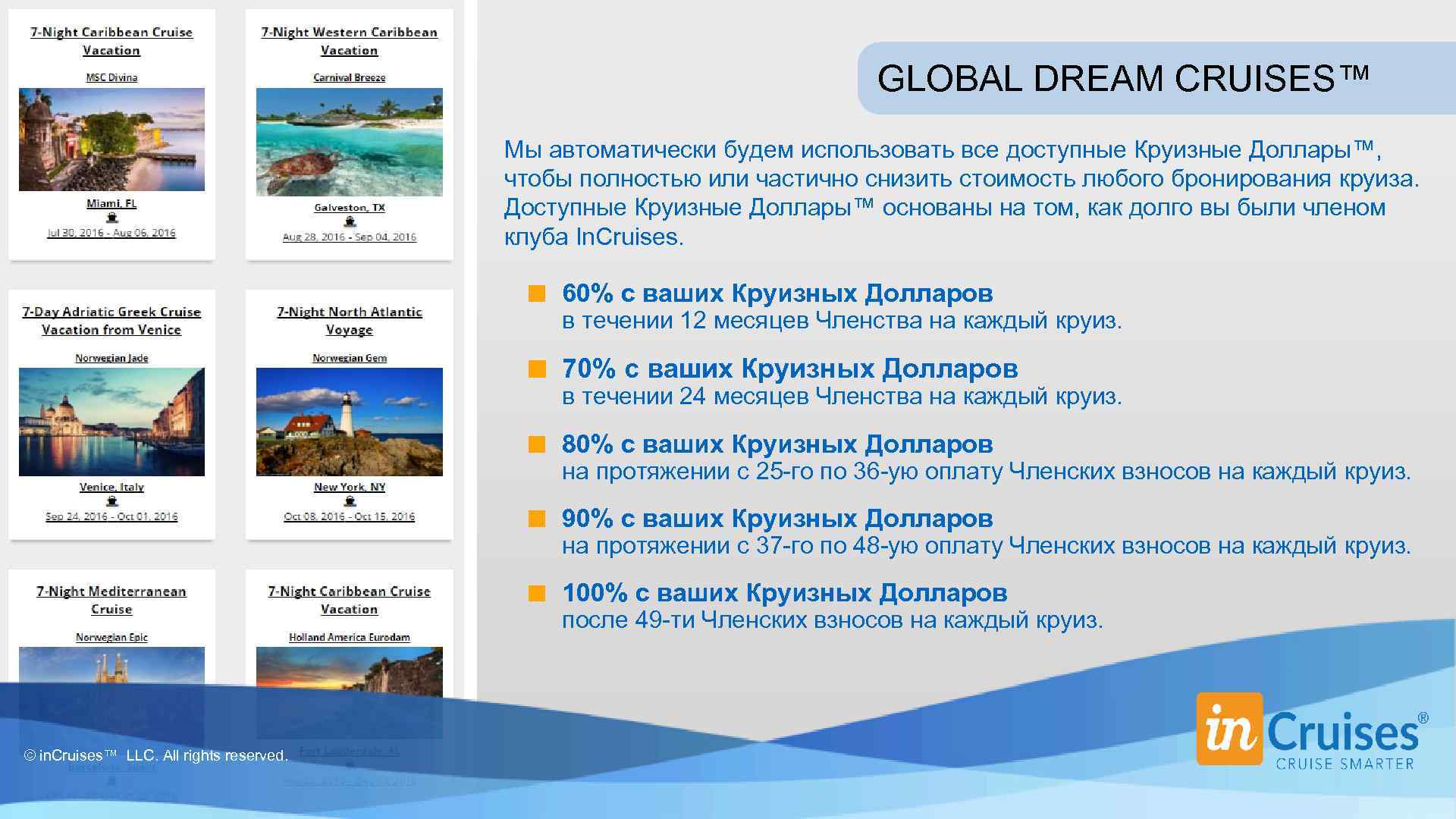Open the 7-Night Caribbean Cruise Vacation link
Image resolution: width=1456 pixels, height=819 pixels.
tap(111, 41)
